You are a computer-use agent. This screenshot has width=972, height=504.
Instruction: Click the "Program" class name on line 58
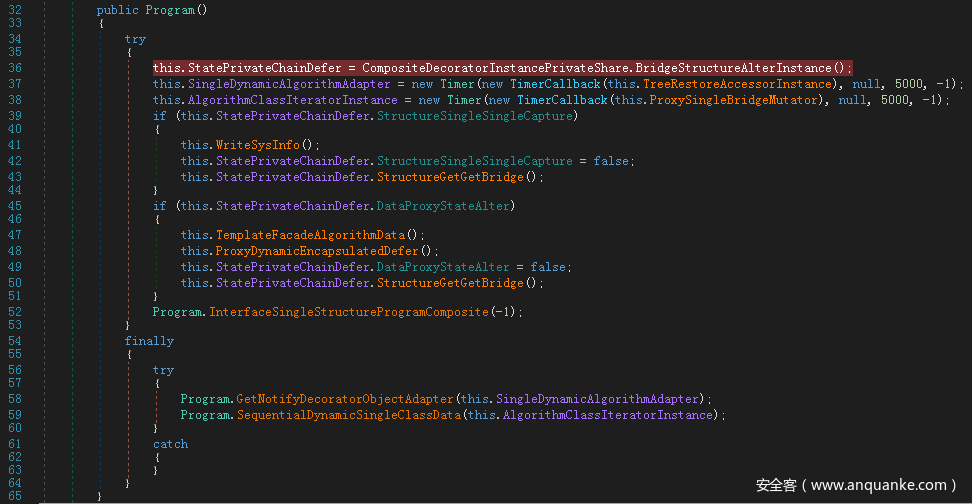205,399
